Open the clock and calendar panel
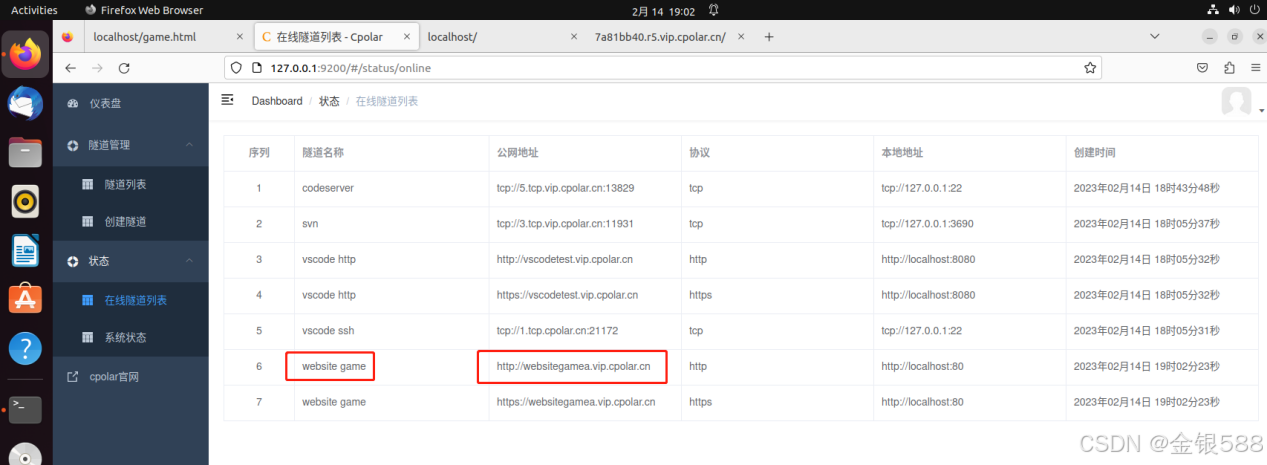Screen dimensions: 1267x465 click(x=664, y=10)
